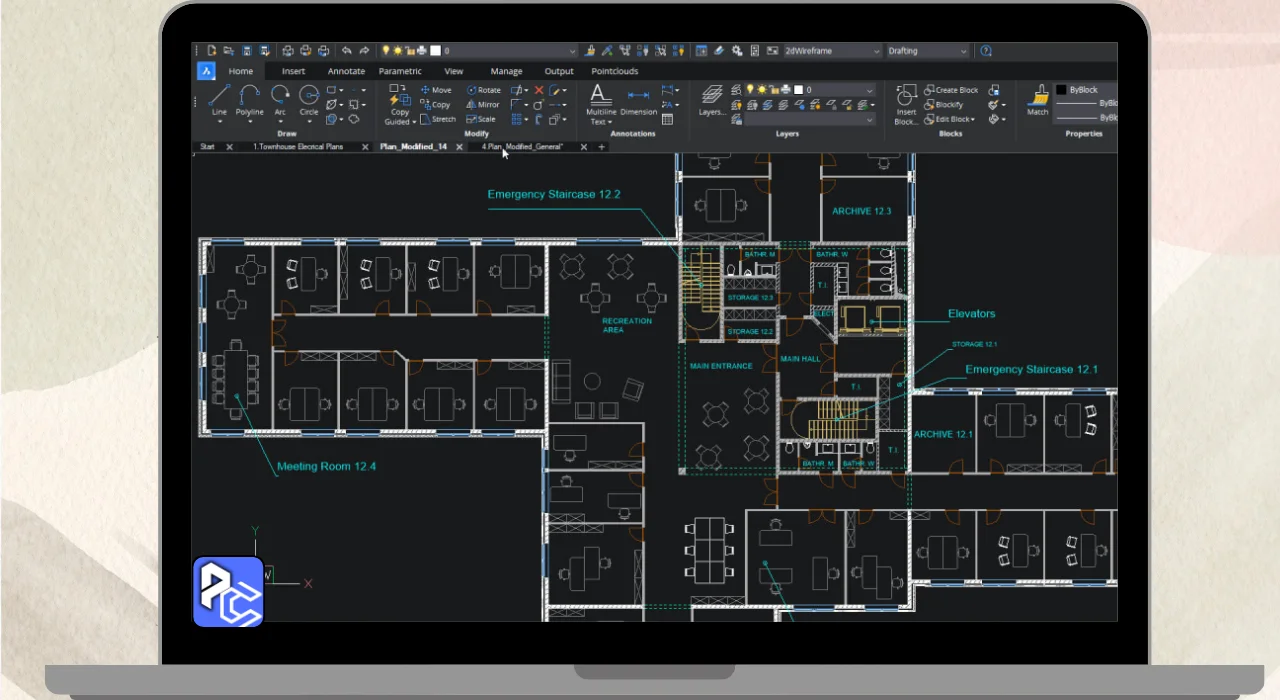This screenshot has height=700, width=1280.
Task: Toggle layer lock padlock in Layers panel
Action: click(x=774, y=90)
